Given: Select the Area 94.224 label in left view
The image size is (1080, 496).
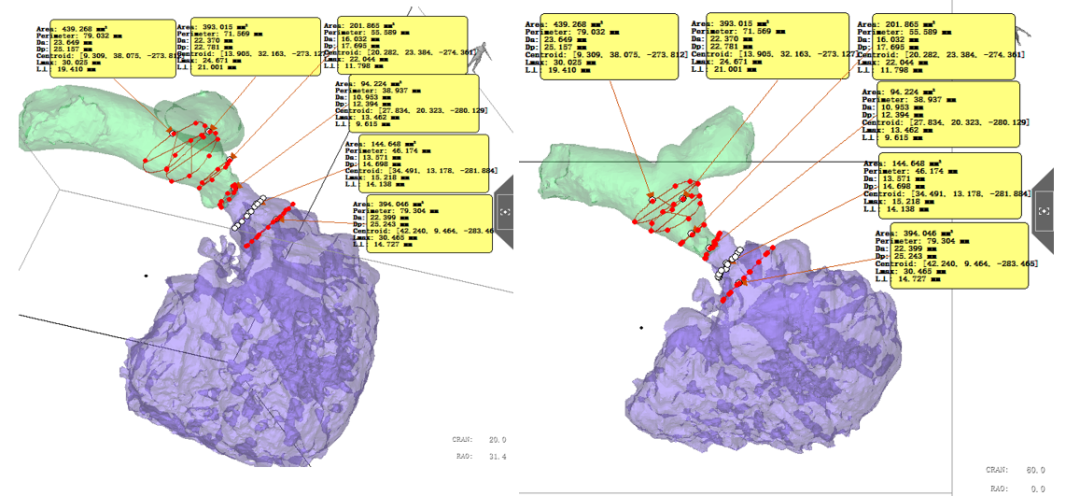Looking at the screenshot, I should 405,102.
